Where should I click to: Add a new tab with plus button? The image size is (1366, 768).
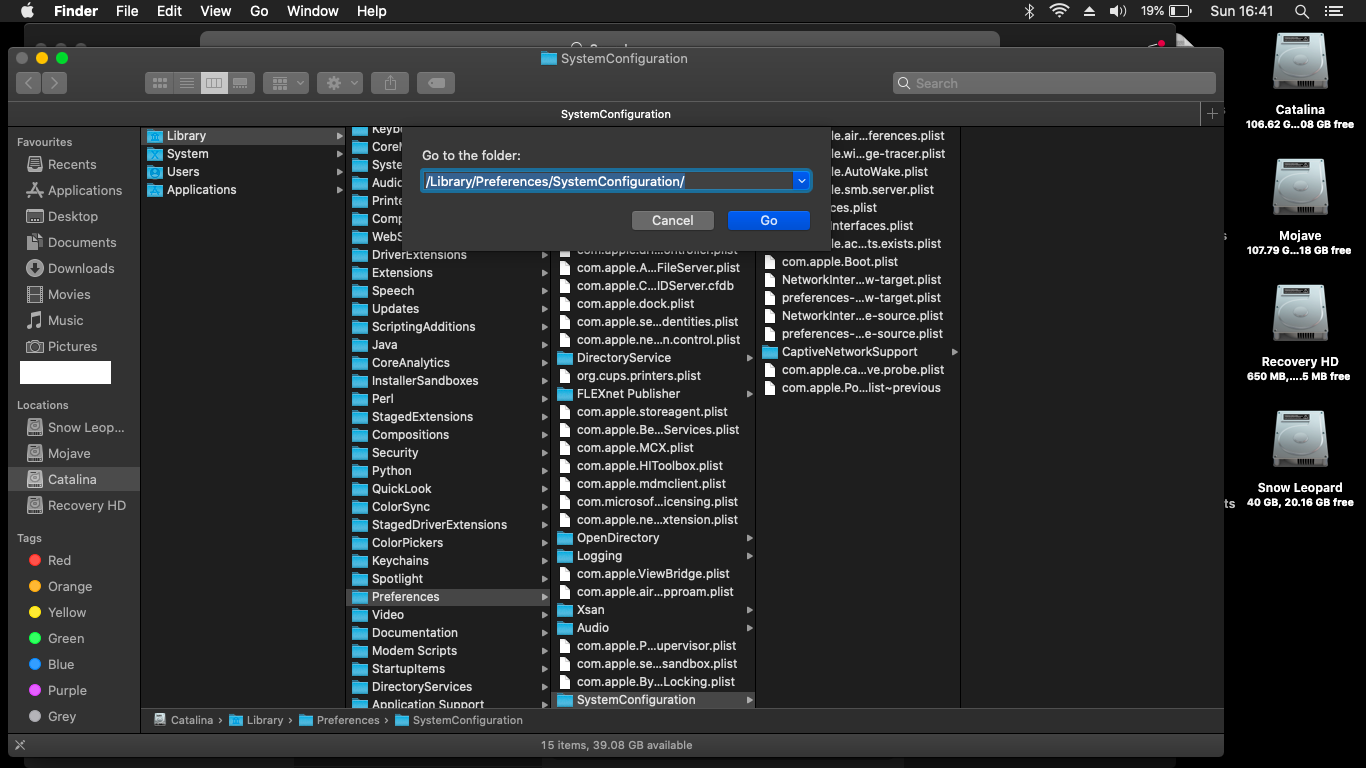[1212, 114]
